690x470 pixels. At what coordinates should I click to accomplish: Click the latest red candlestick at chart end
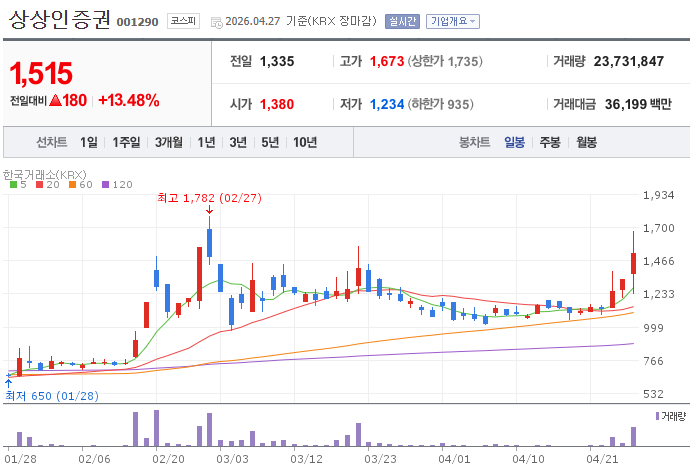point(633,263)
